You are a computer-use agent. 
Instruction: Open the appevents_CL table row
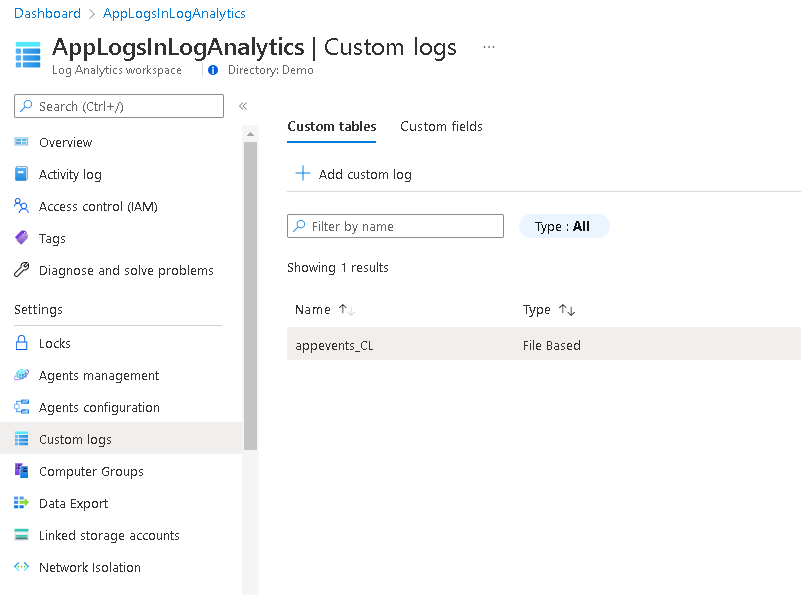coord(335,345)
